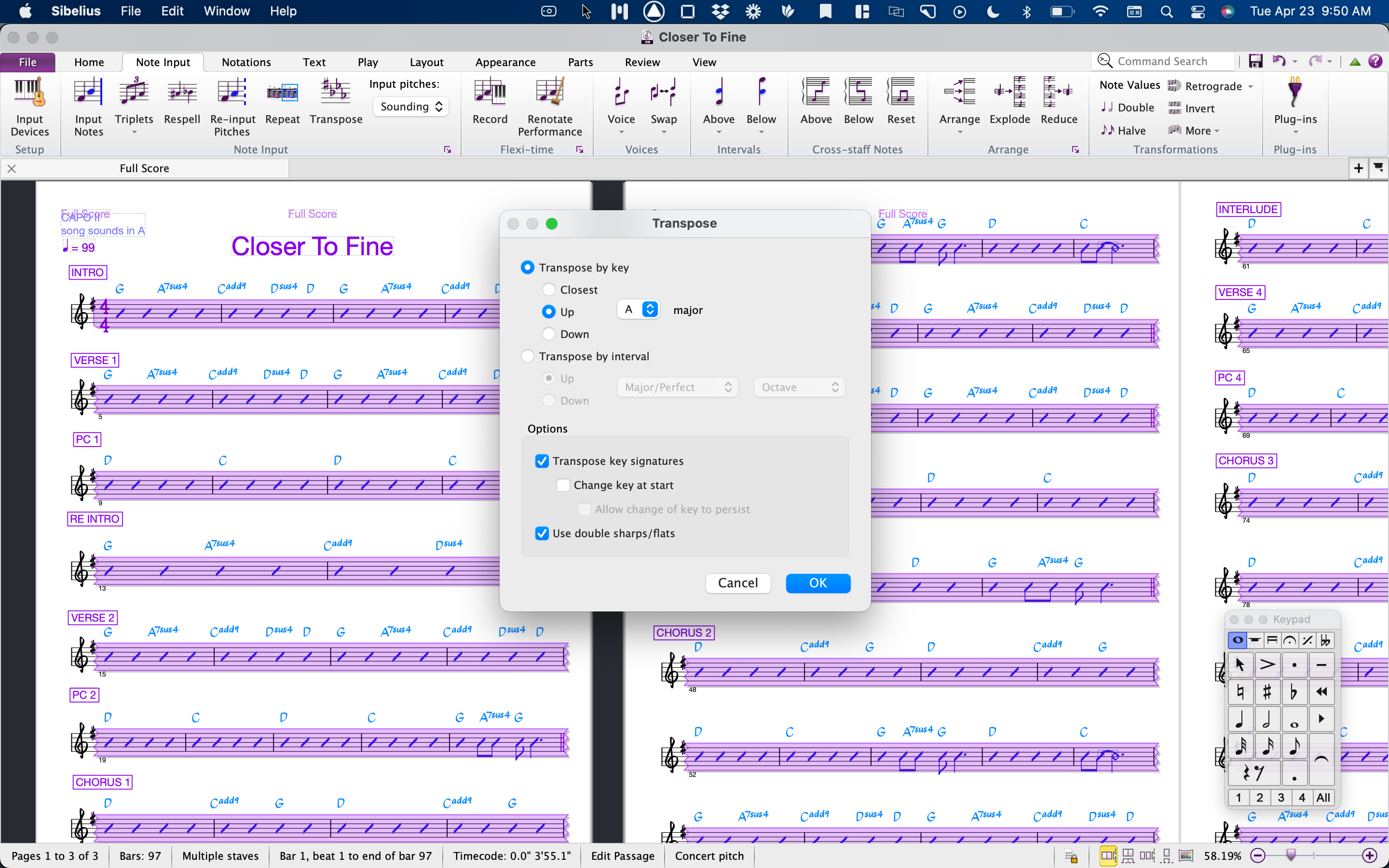The image size is (1389, 868).
Task: Select the Down radio under Transpose by key
Action: [549, 334]
